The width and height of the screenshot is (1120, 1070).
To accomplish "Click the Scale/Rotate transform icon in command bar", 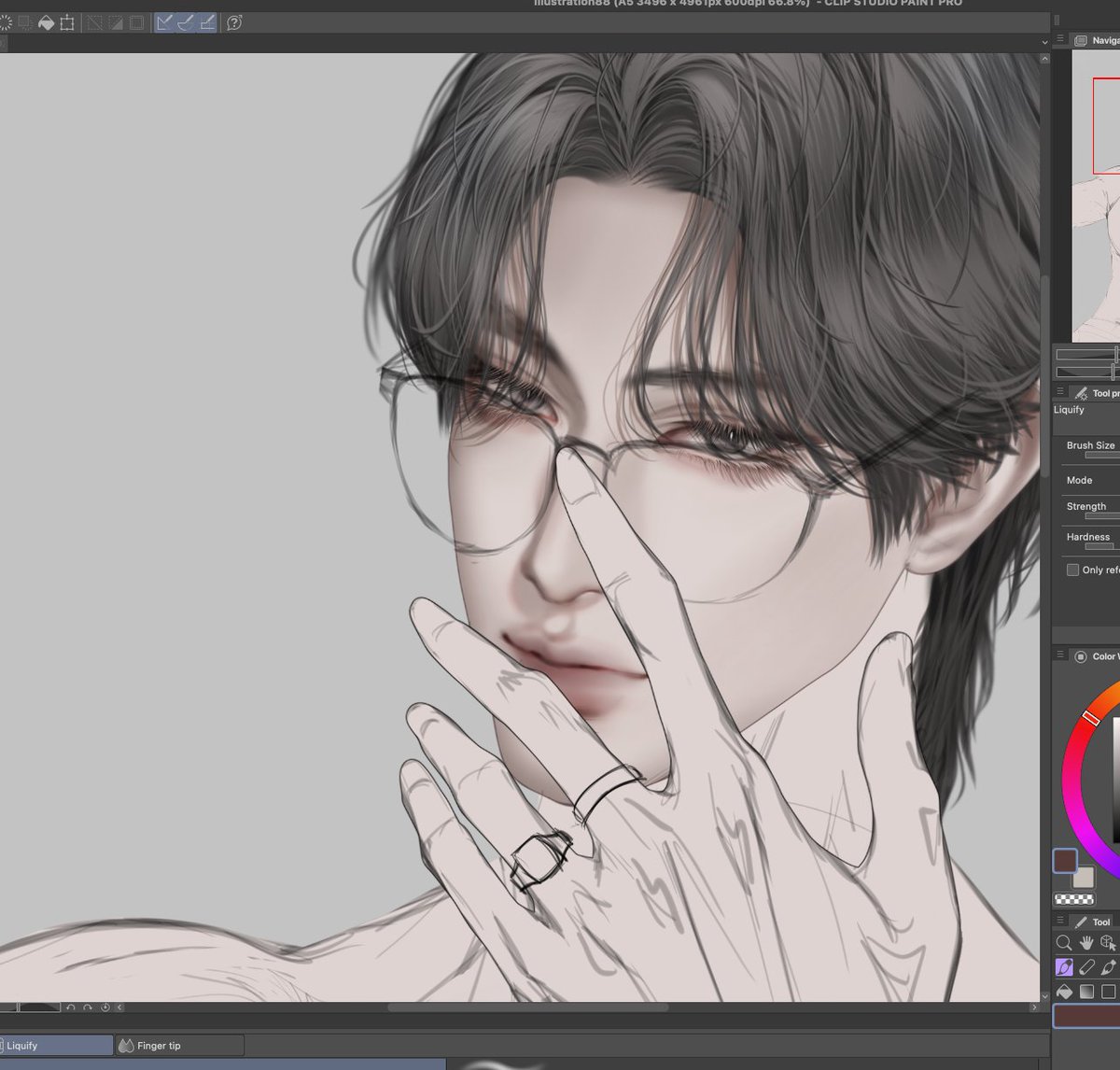I will (x=67, y=22).
